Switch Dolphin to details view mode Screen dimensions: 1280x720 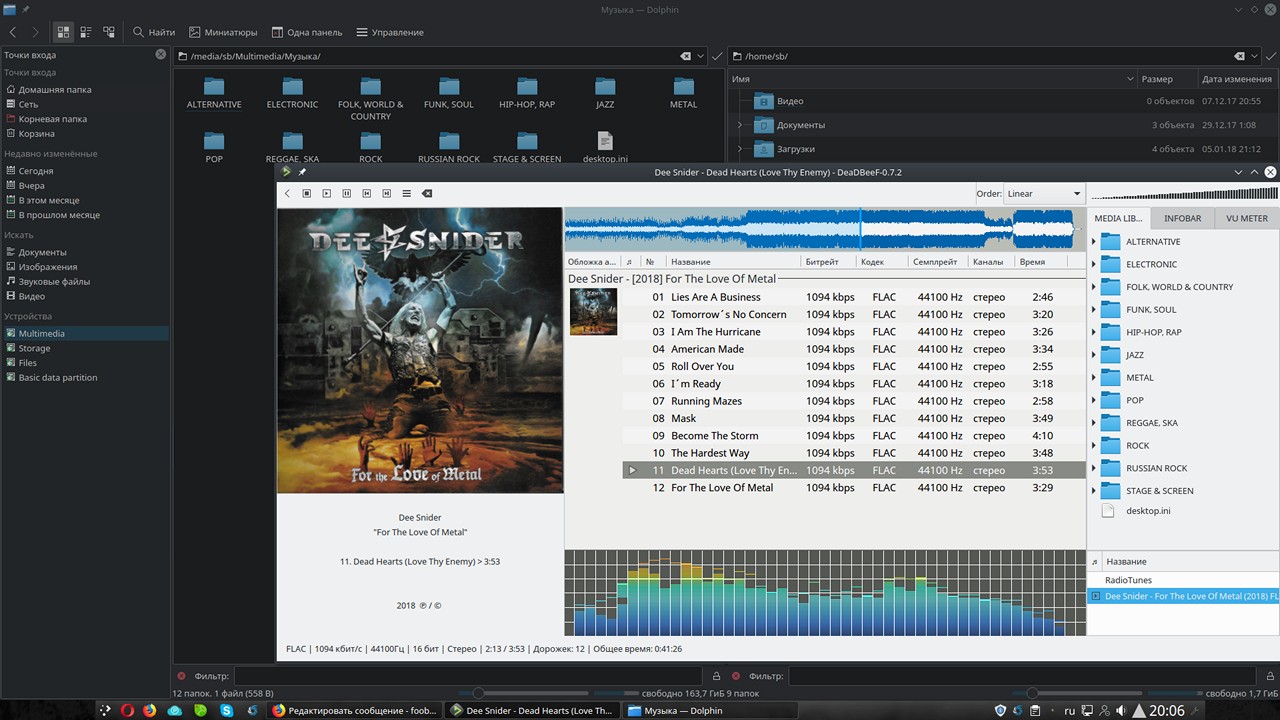coord(86,32)
